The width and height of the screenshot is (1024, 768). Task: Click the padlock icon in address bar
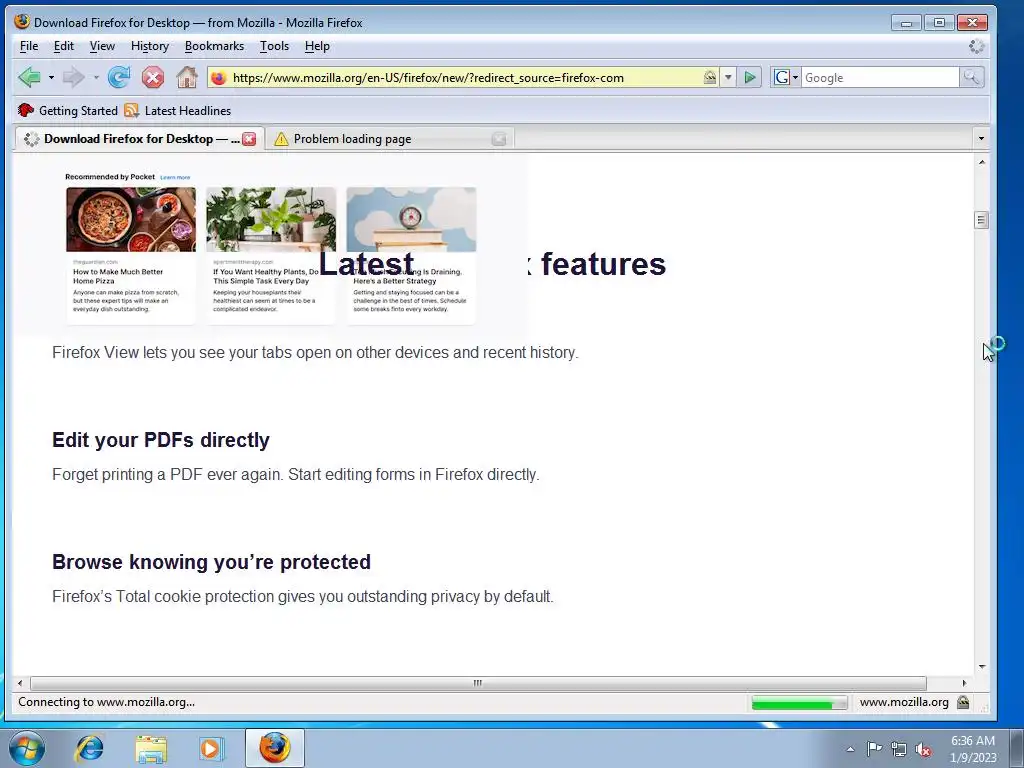coord(709,78)
